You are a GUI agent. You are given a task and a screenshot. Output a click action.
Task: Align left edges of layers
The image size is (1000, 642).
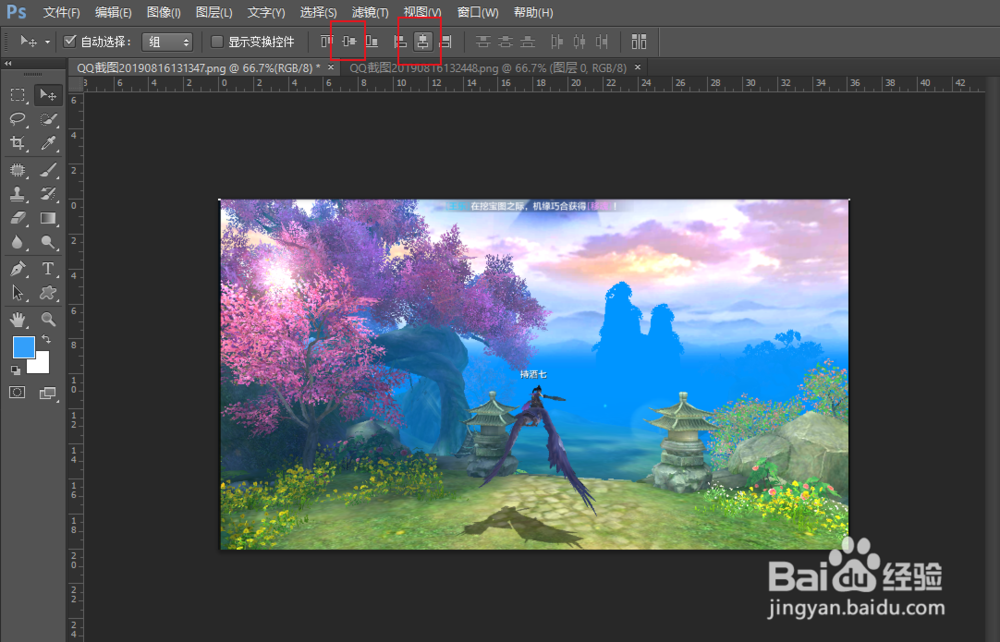tap(401, 41)
